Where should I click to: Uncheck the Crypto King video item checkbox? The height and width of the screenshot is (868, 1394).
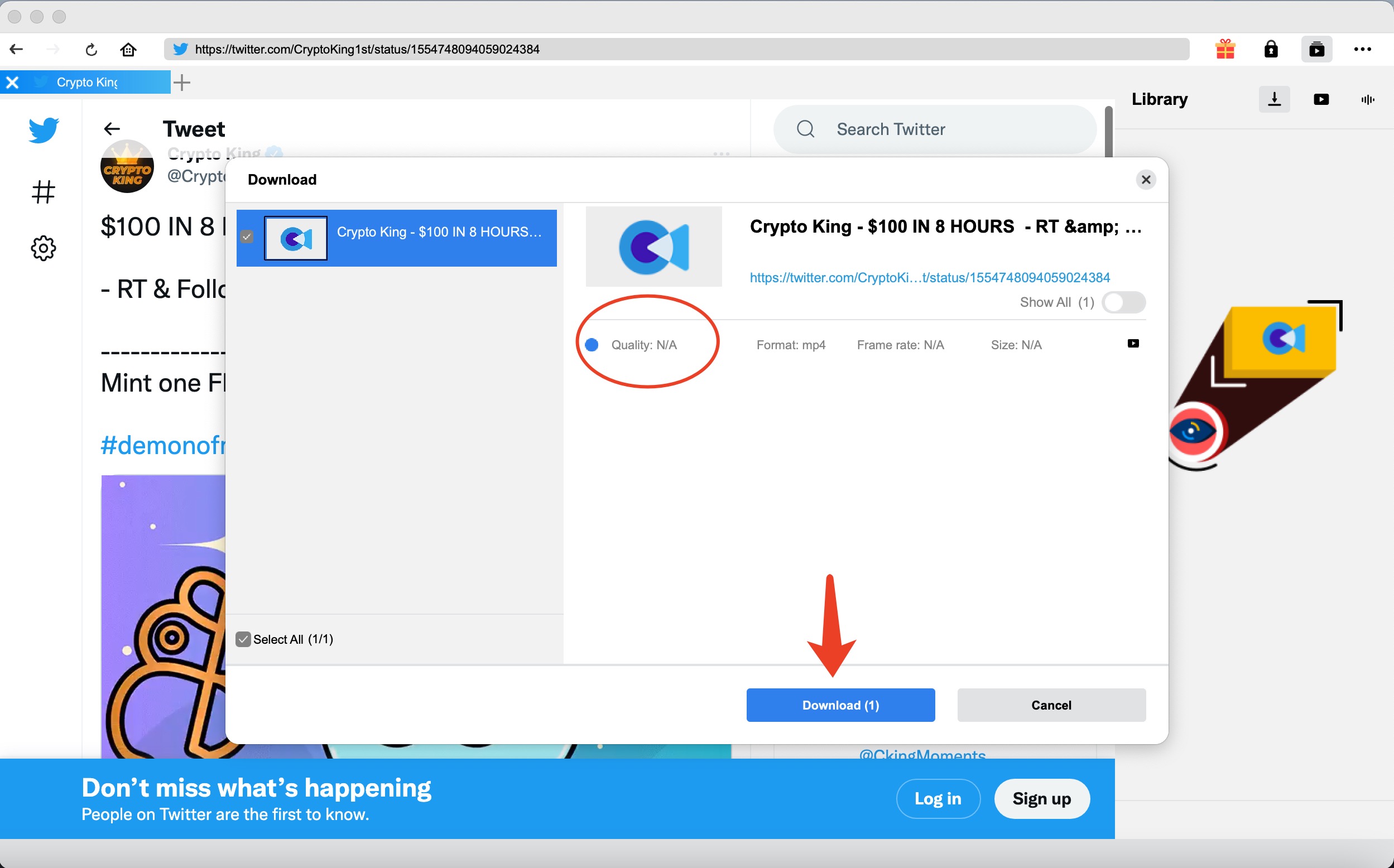(247, 237)
